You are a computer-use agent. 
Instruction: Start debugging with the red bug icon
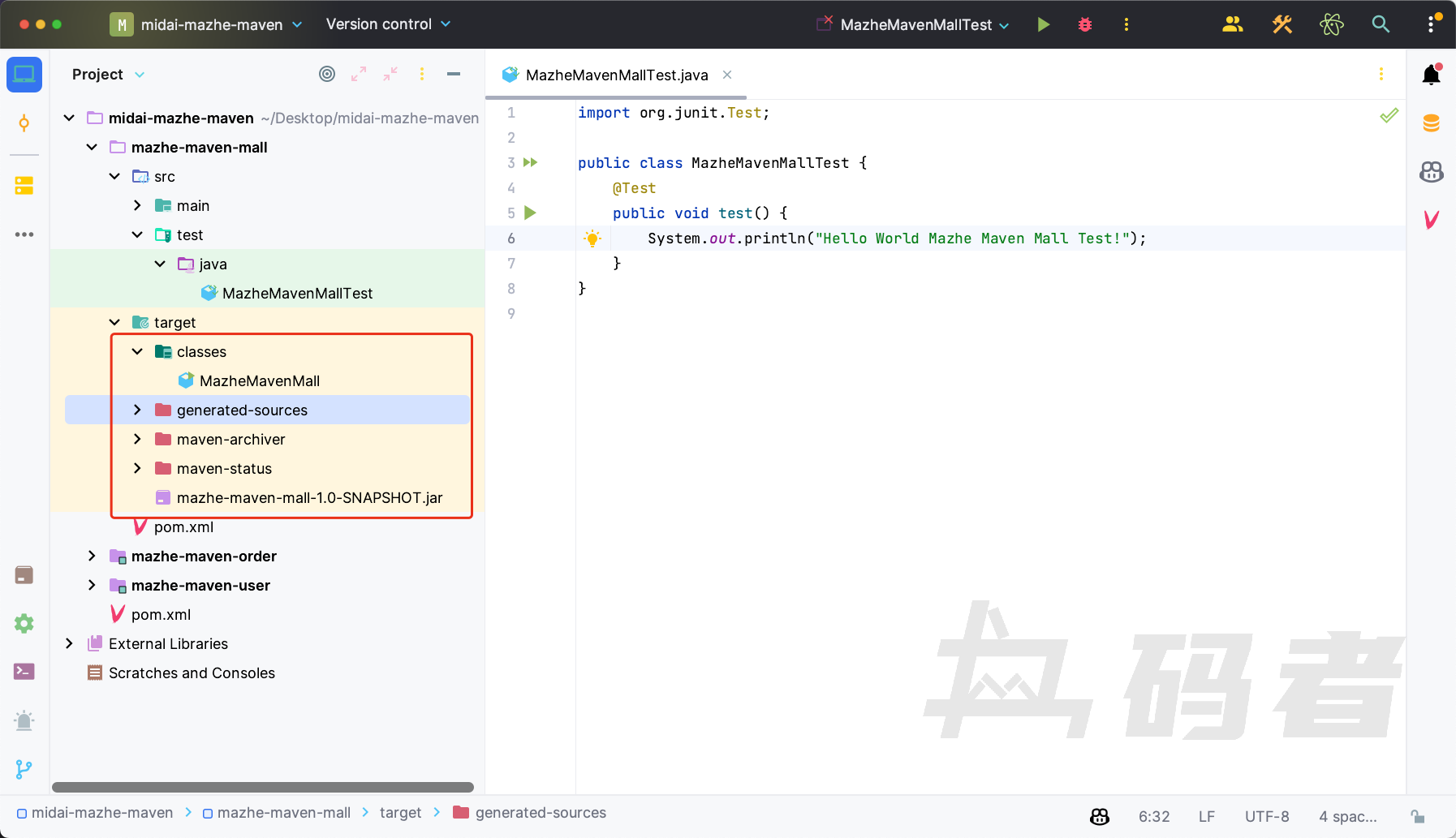1085,24
